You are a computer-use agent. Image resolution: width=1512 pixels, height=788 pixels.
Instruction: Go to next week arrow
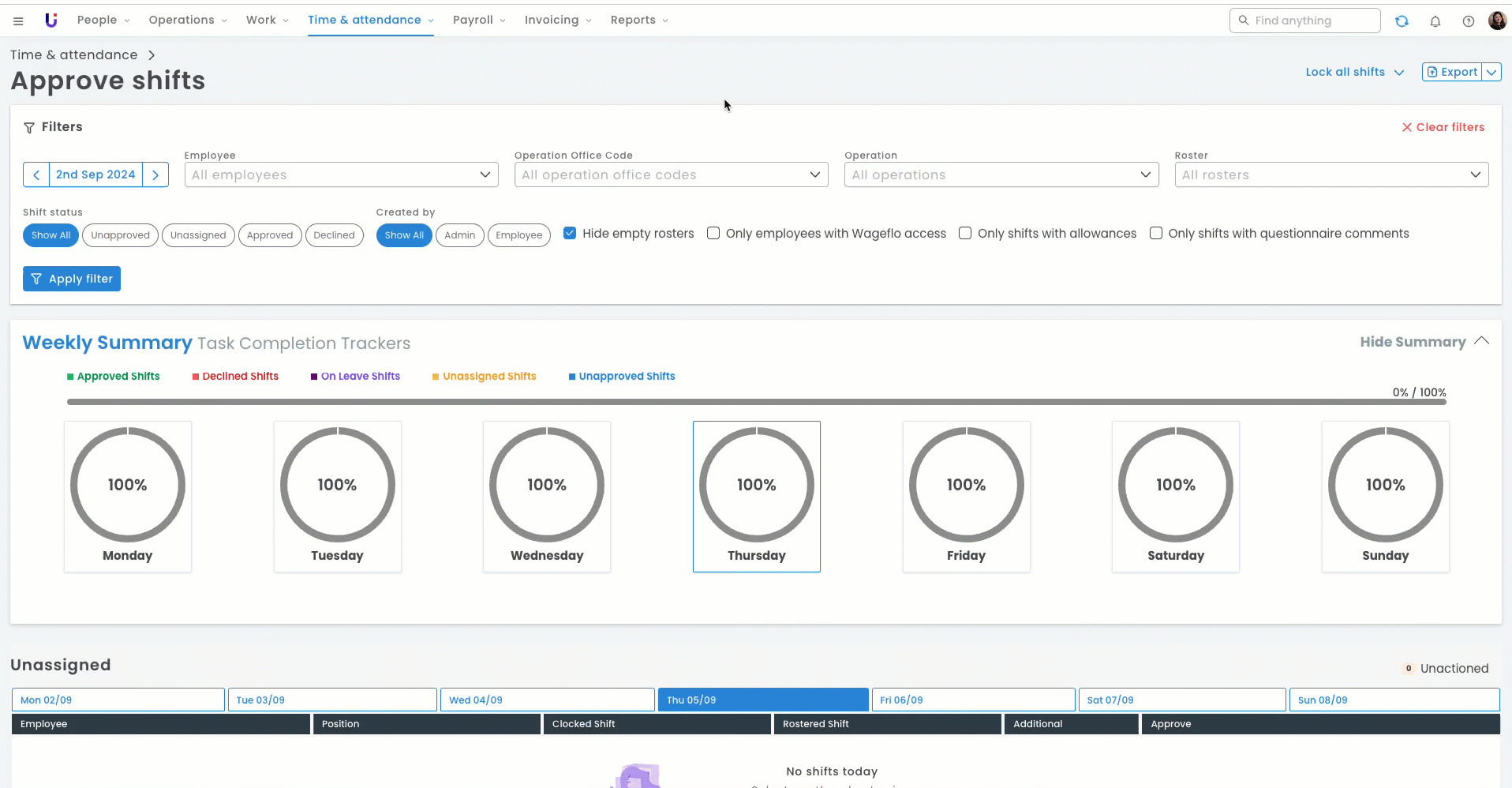(x=155, y=174)
